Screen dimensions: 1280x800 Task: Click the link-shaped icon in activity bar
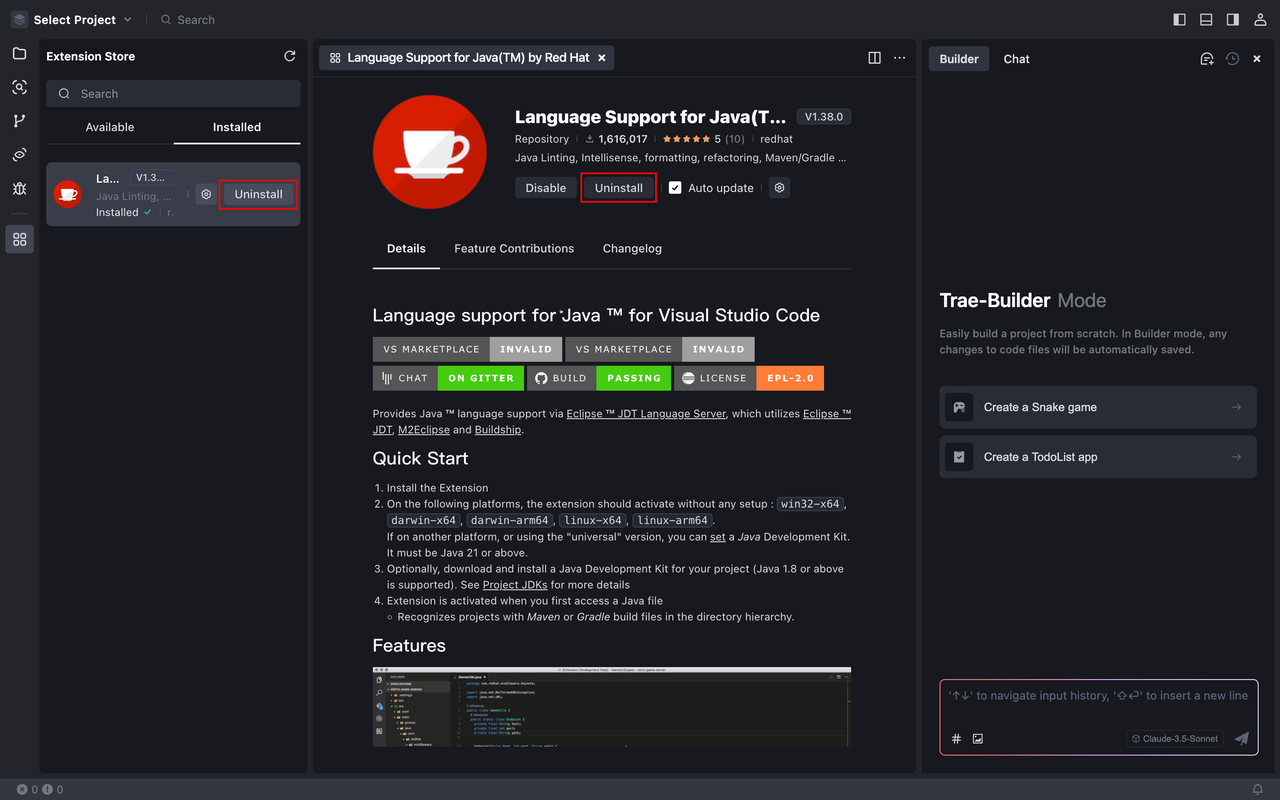coord(19,155)
